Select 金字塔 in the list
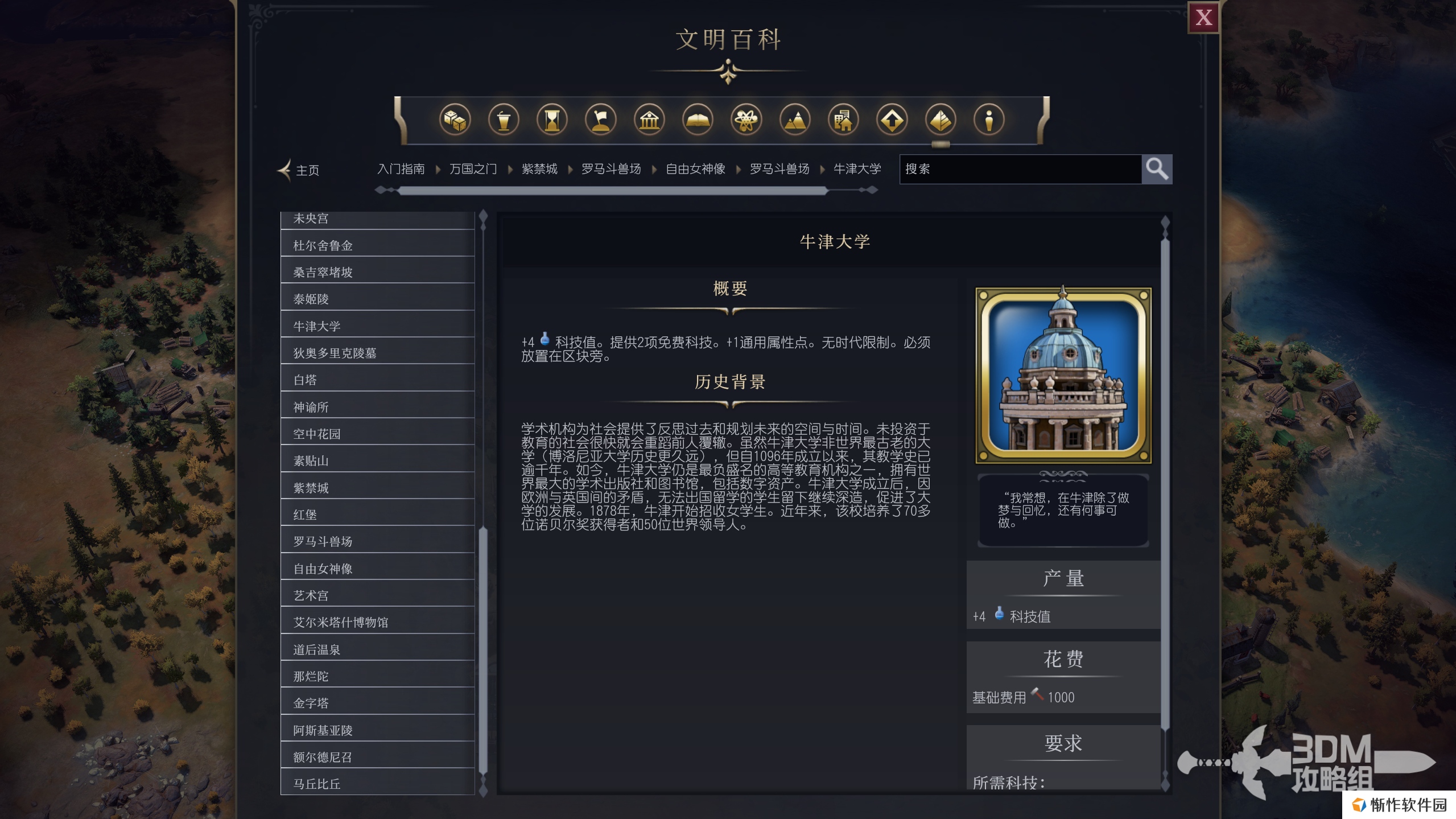The width and height of the screenshot is (1456, 819). pyautogui.click(x=377, y=701)
